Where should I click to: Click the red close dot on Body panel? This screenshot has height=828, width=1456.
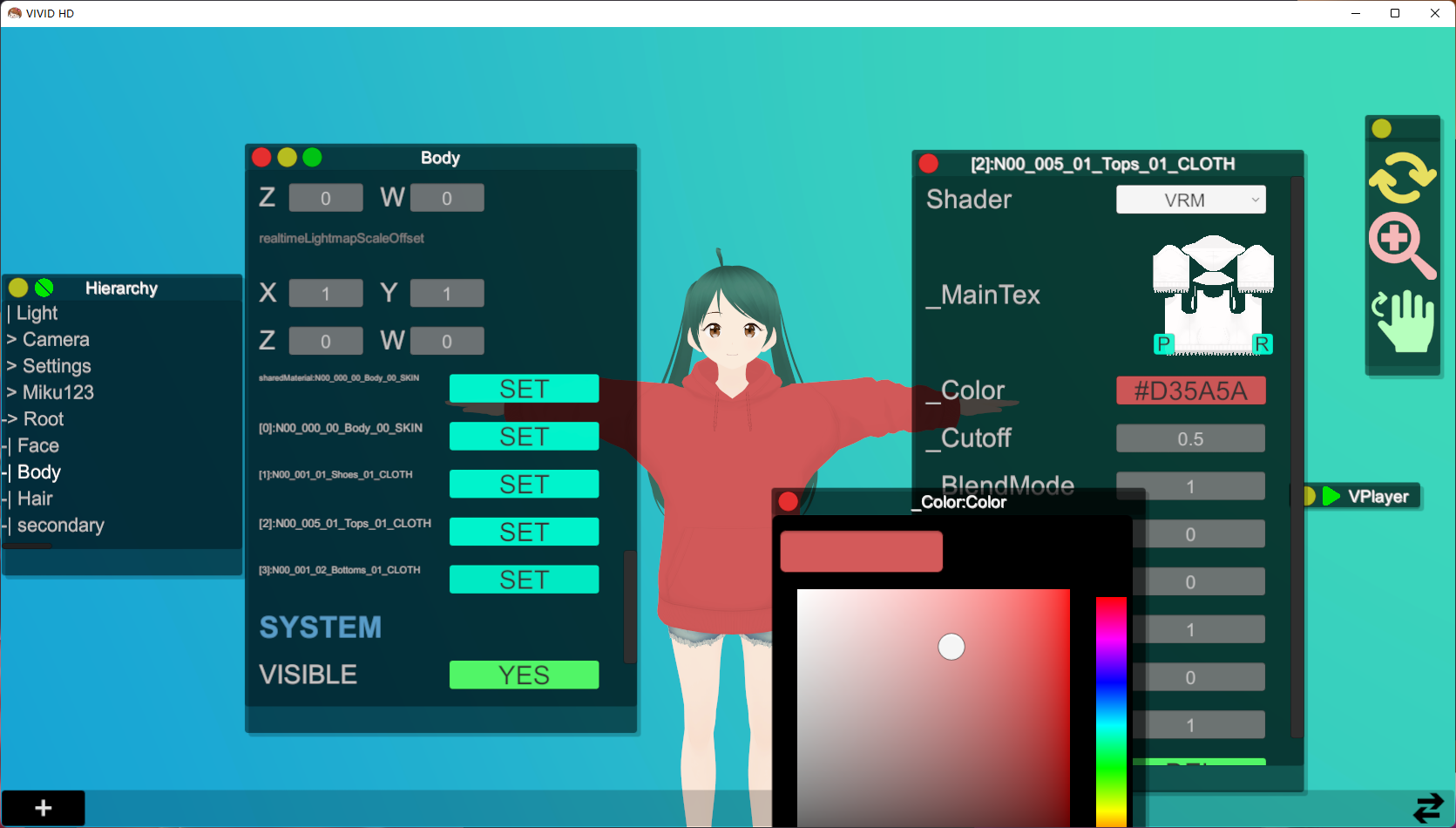click(x=261, y=158)
